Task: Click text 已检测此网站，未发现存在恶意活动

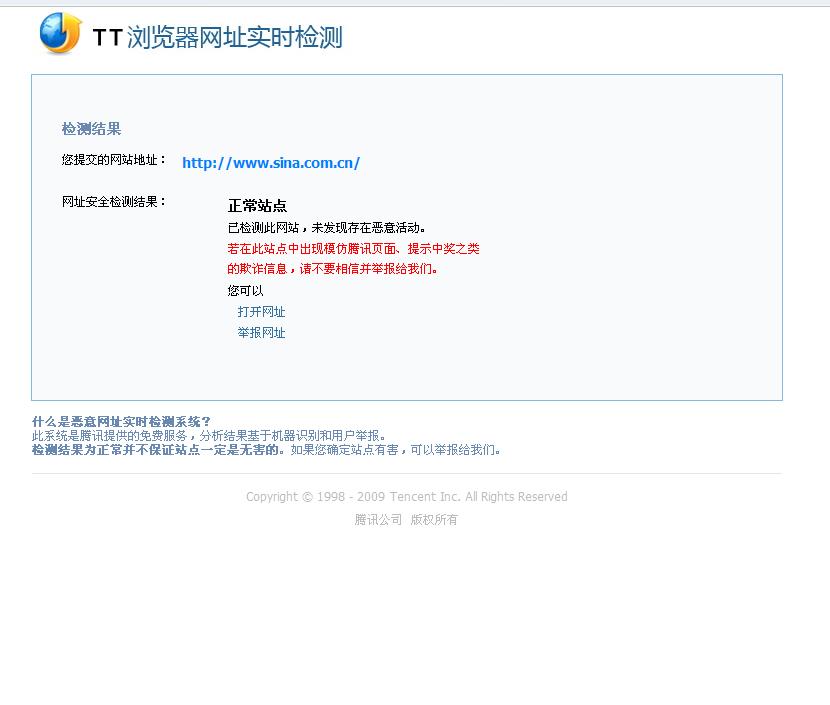Action: (327, 228)
